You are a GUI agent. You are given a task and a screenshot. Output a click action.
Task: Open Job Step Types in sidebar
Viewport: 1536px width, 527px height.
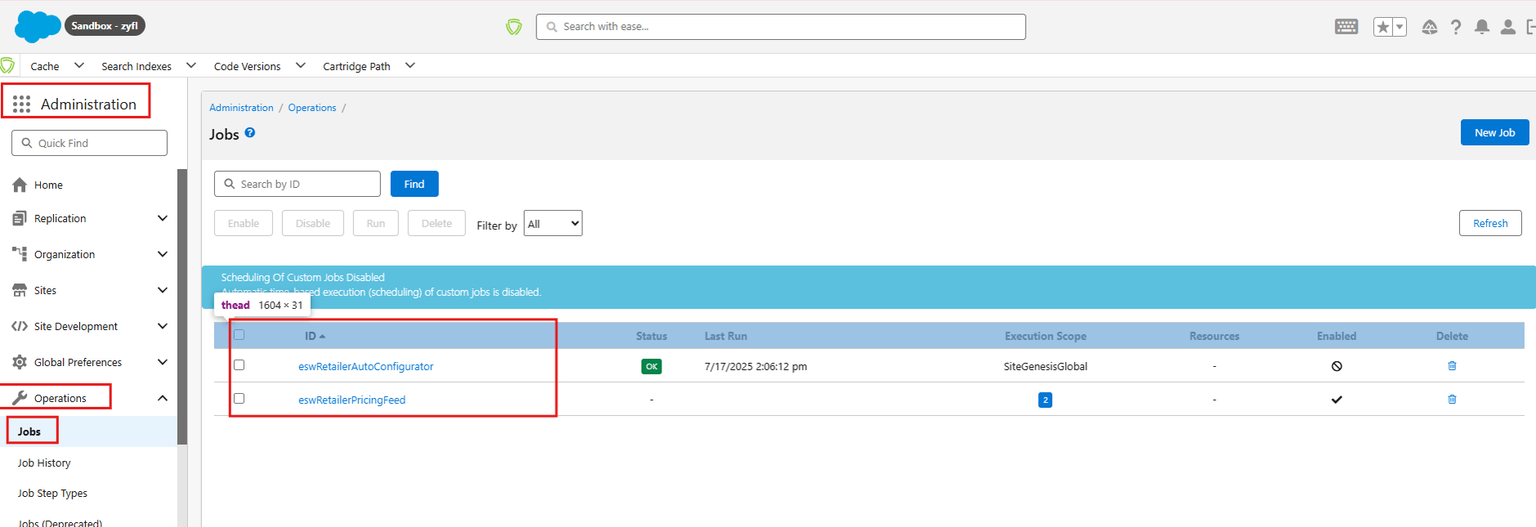(52, 493)
